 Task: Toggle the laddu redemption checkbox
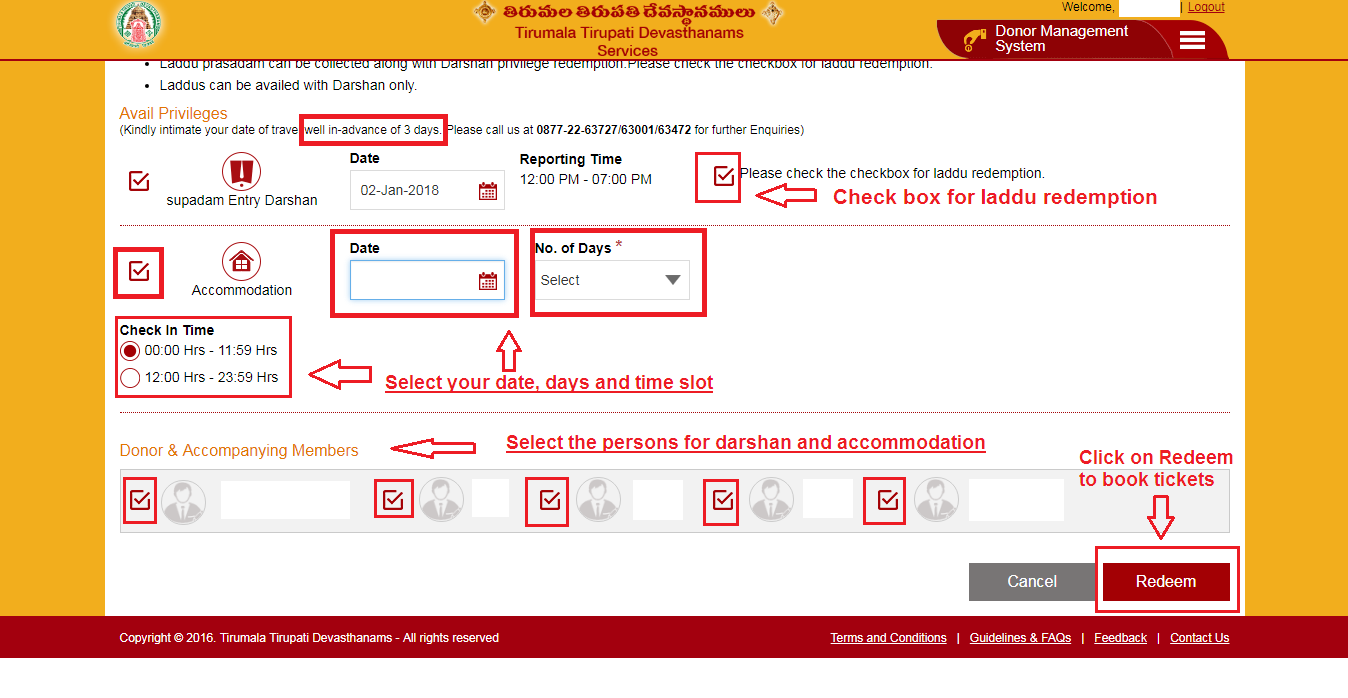[724, 176]
